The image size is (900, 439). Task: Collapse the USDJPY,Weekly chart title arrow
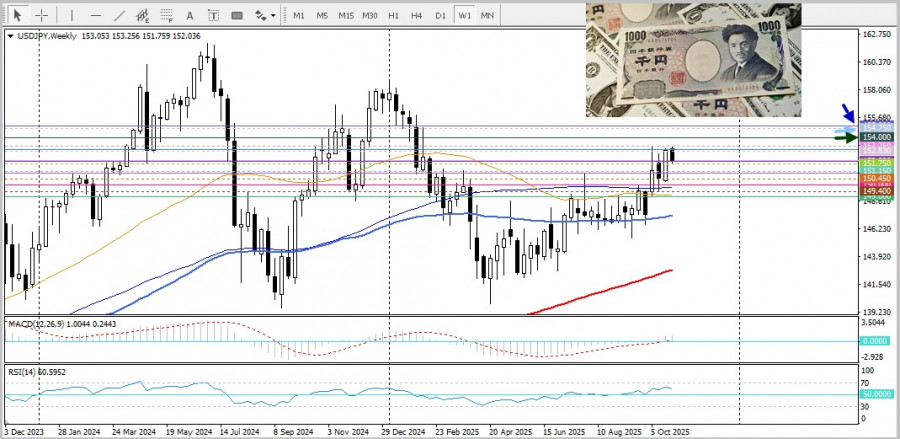pyautogui.click(x=10, y=36)
